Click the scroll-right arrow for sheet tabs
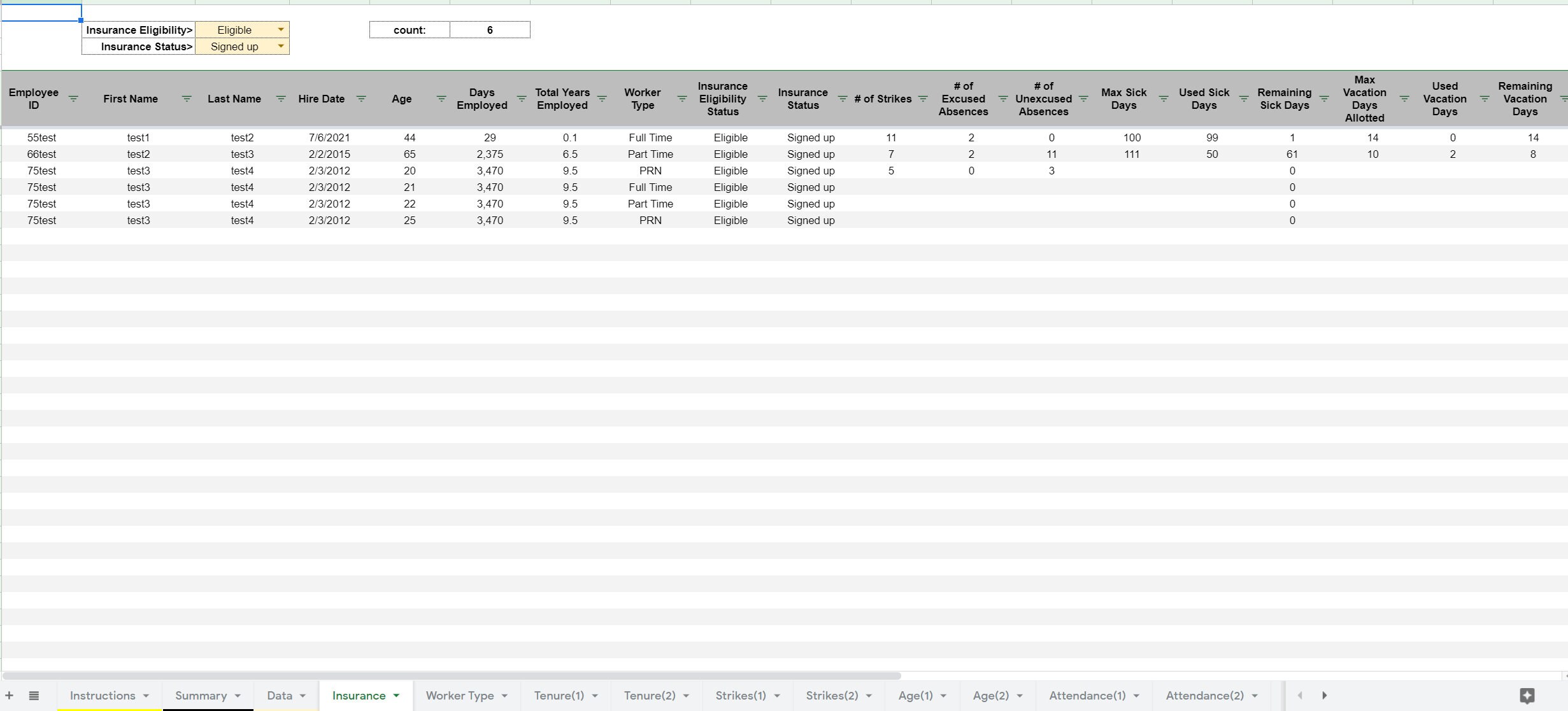The image size is (1568, 711). [x=1324, y=695]
